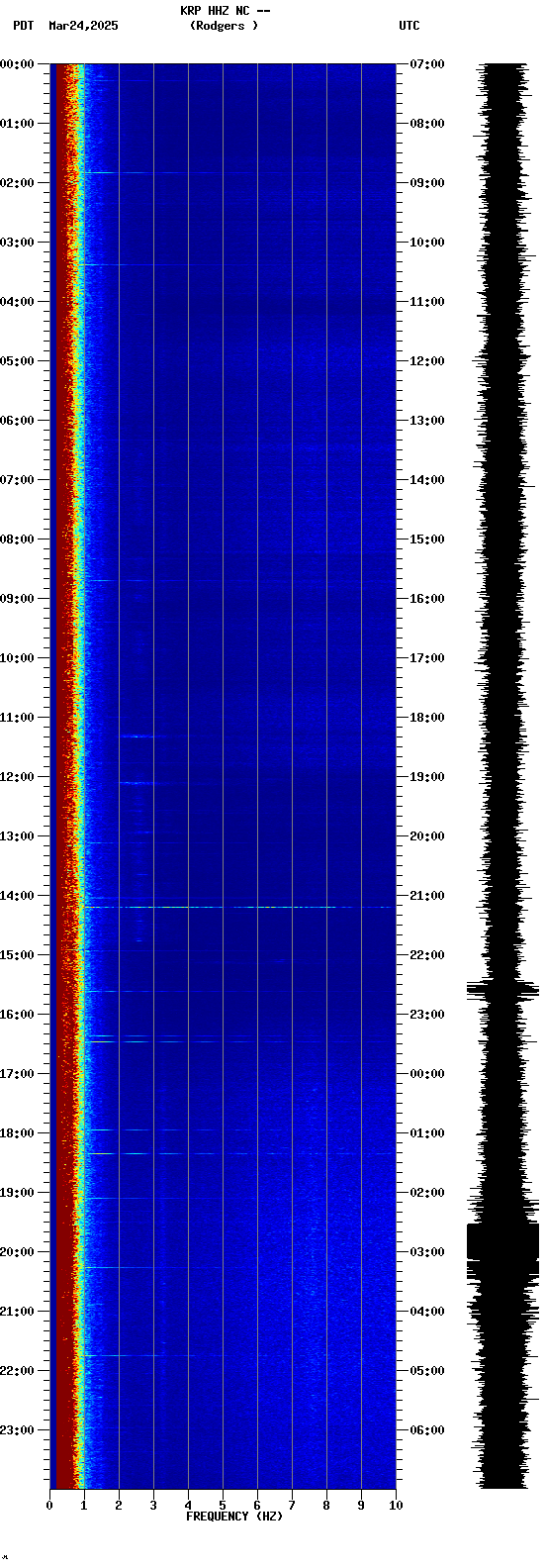Click the 23:00 PDT time label

pos(18,1430)
